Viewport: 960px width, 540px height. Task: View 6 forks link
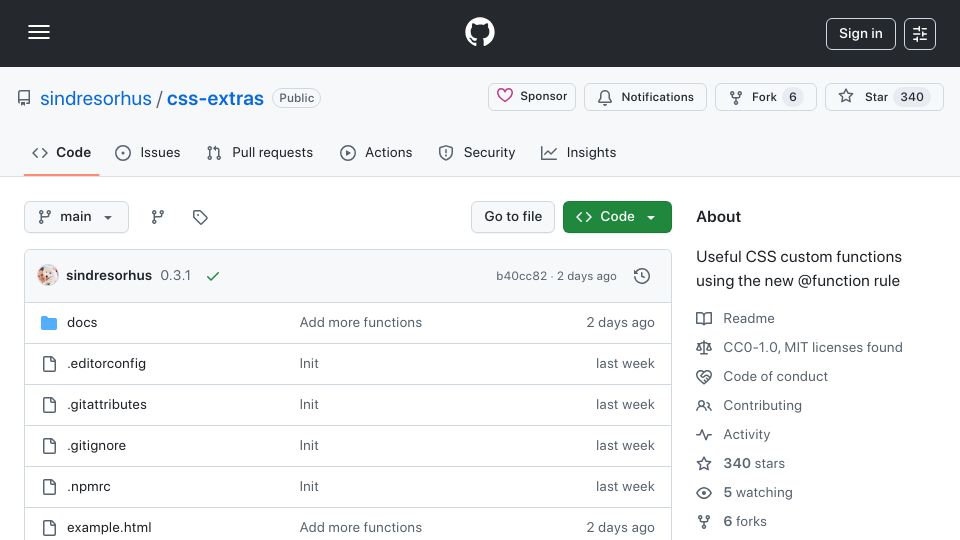744,522
